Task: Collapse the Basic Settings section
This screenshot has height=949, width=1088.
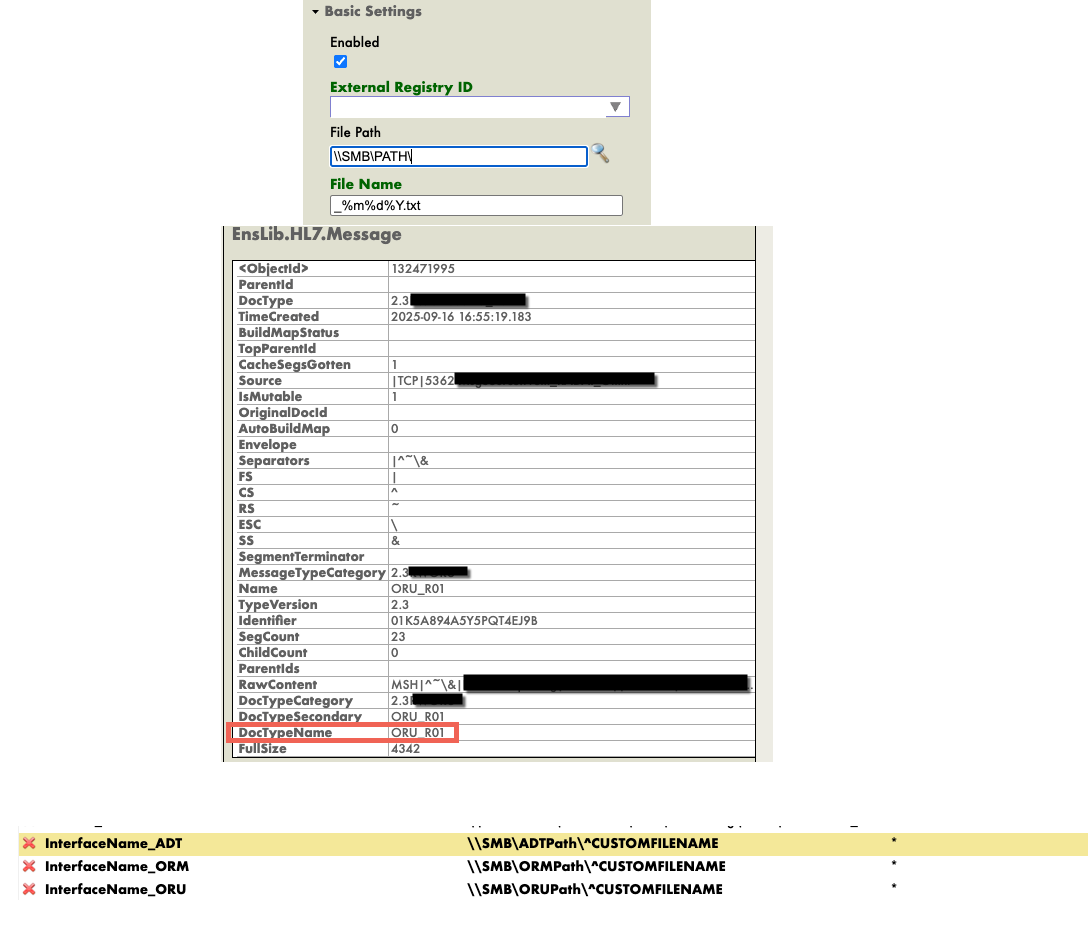Action: 316,12
